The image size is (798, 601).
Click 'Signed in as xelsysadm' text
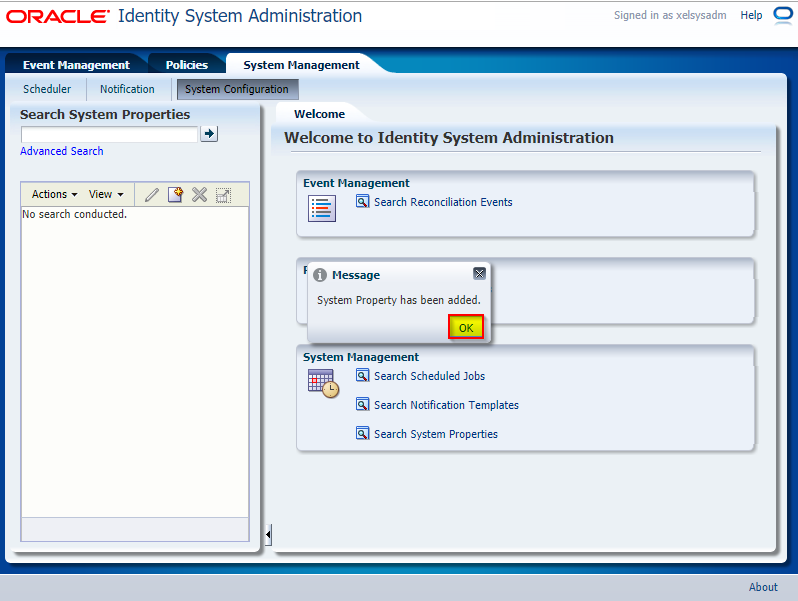coord(670,15)
